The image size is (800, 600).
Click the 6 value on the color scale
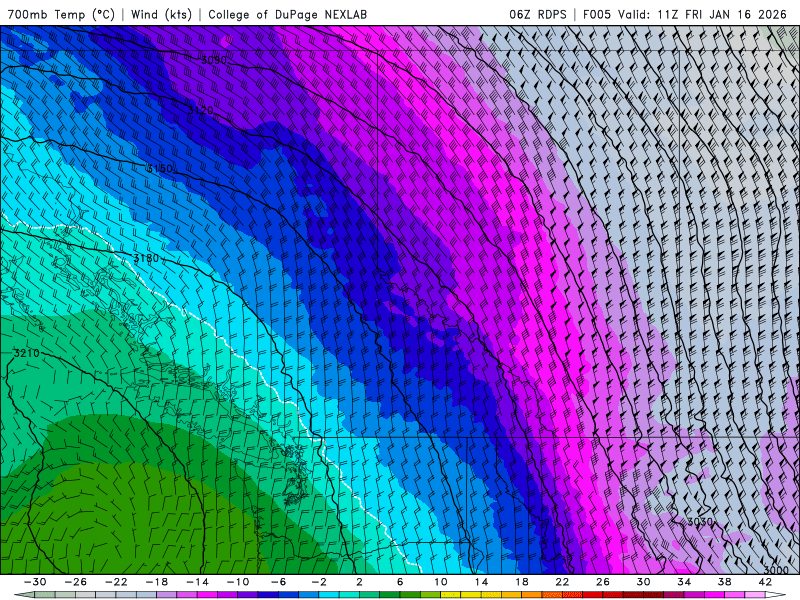399,582
